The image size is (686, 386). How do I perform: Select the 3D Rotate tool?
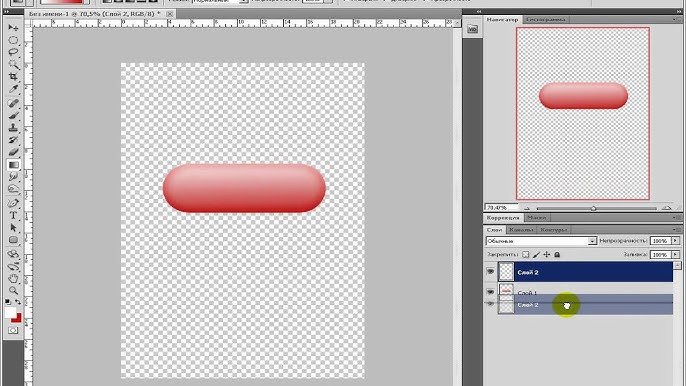point(13,254)
